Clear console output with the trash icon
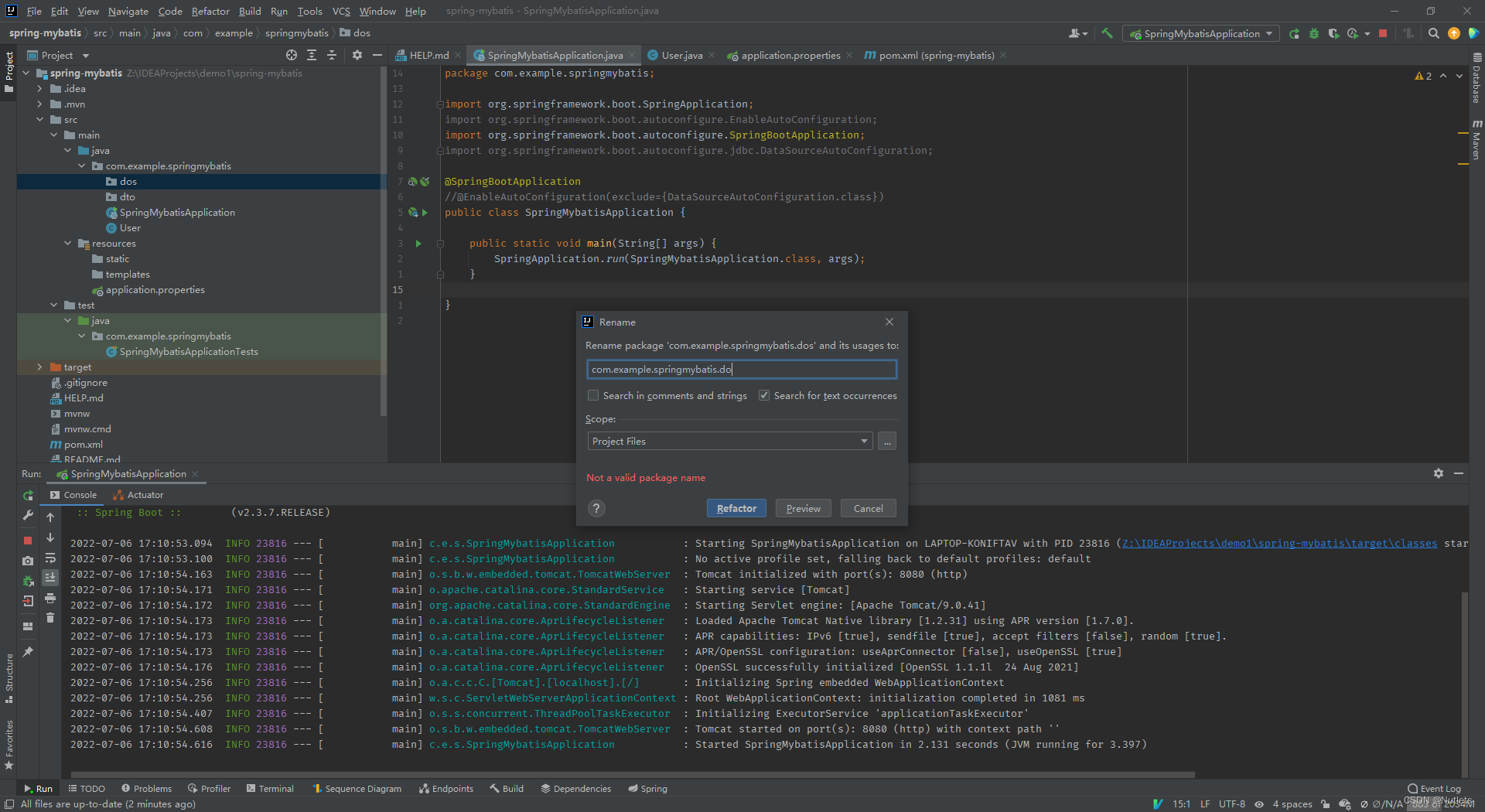 tap(50, 618)
